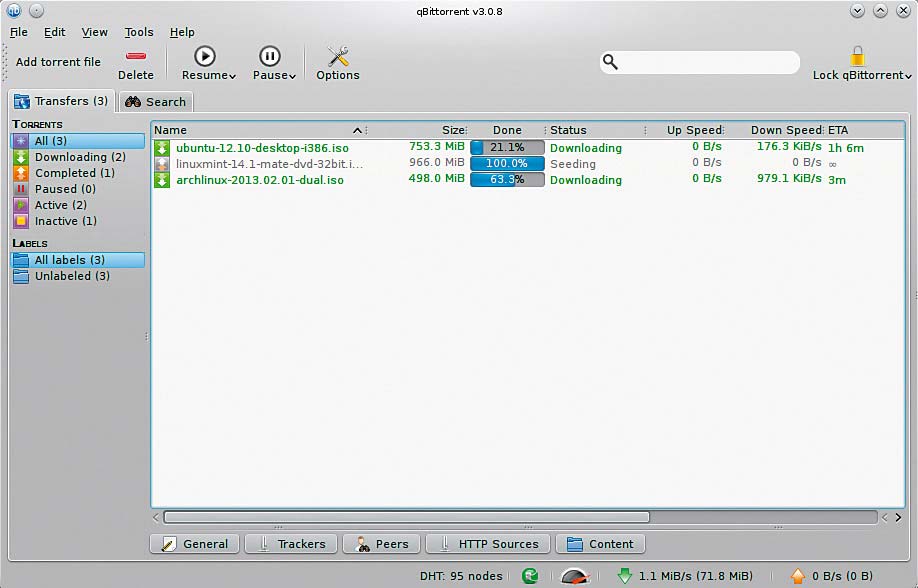Click the Pause icon in toolbar
The height and width of the screenshot is (588, 918).
click(x=269, y=56)
